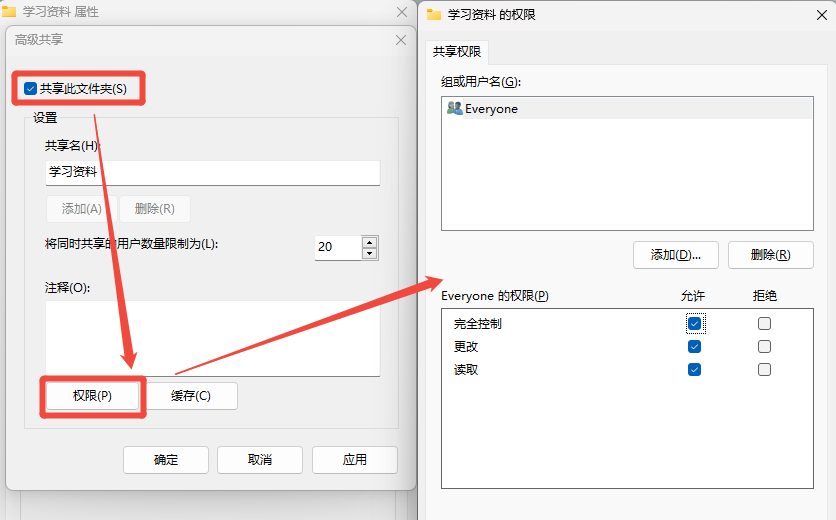Click folder icon in 学习资料 的权限 title
Image resolution: width=836 pixels, height=520 pixels.
click(x=434, y=14)
